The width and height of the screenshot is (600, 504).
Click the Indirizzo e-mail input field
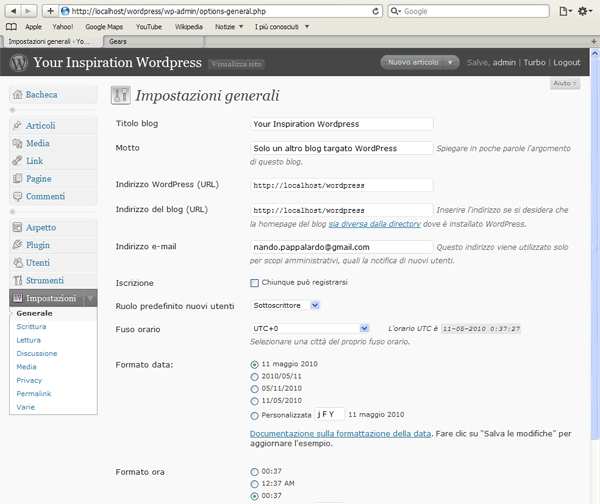tap(342, 247)
